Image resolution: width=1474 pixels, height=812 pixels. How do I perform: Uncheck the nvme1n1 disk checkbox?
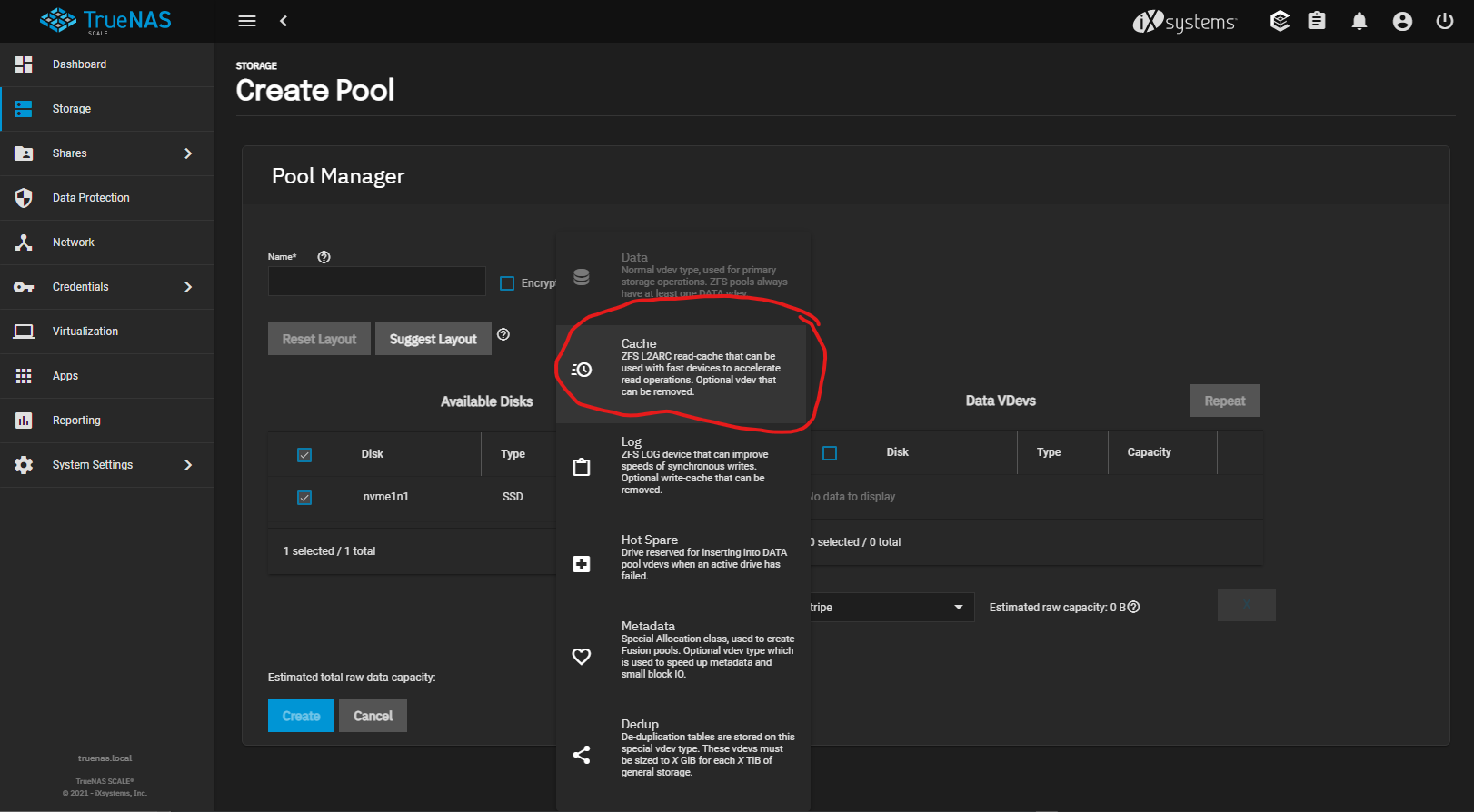tap(304, 498)
